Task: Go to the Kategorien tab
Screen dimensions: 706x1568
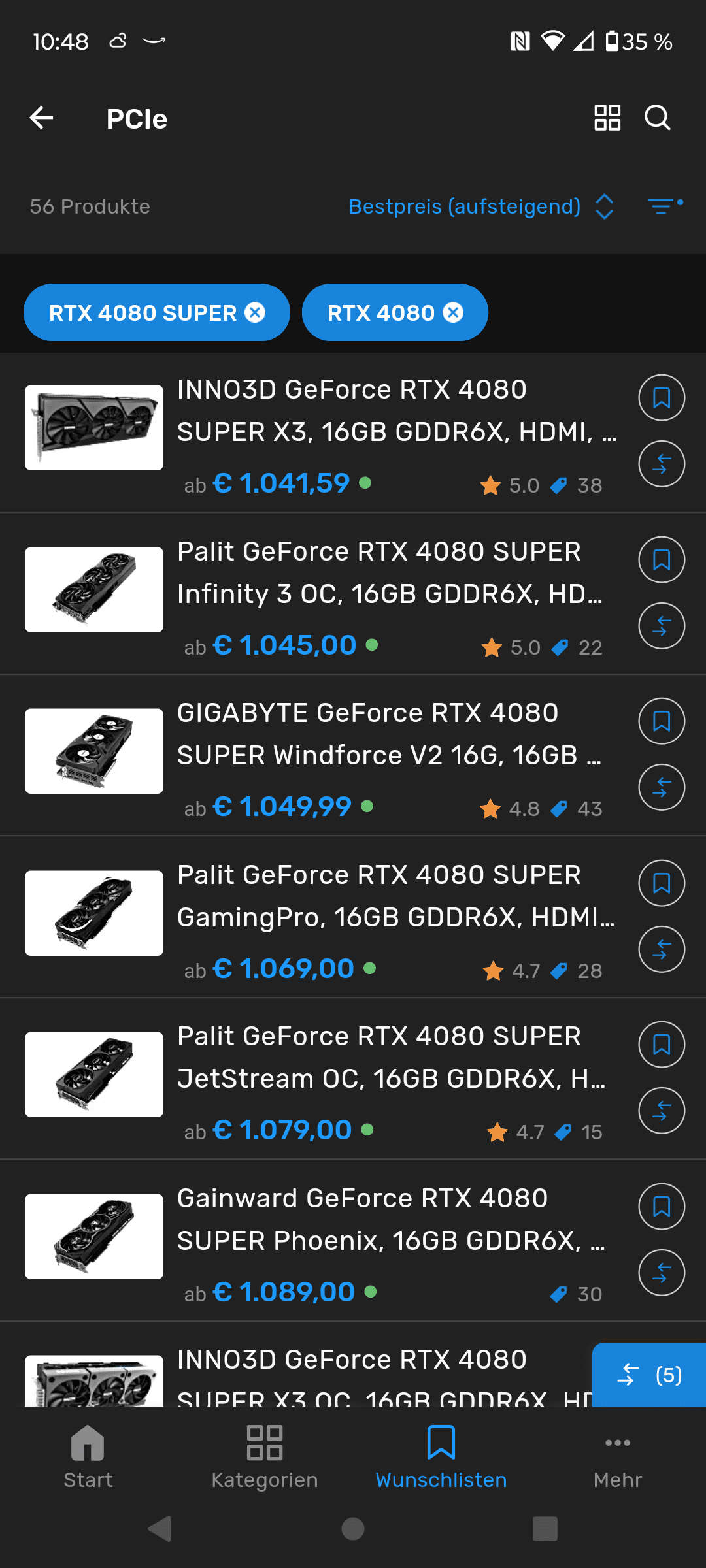Action: coord(265,1456)
